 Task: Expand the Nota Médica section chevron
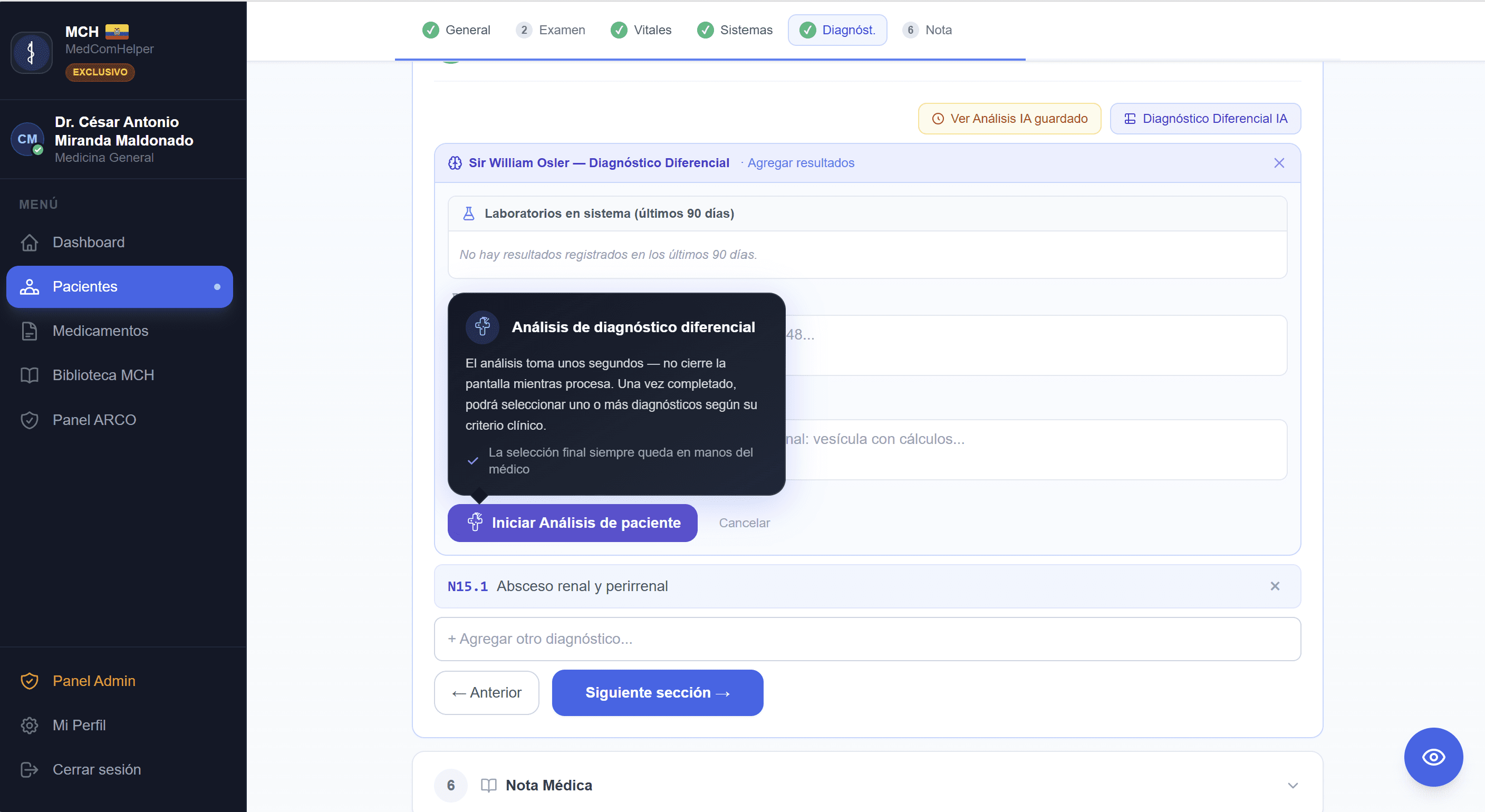(1293, 786)
